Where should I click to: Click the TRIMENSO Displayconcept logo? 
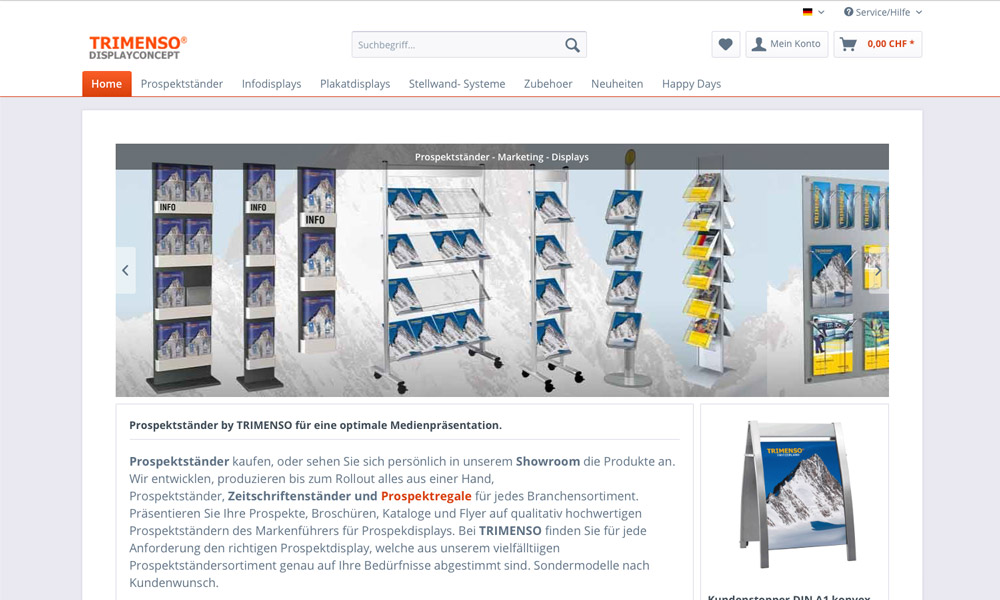138,47
